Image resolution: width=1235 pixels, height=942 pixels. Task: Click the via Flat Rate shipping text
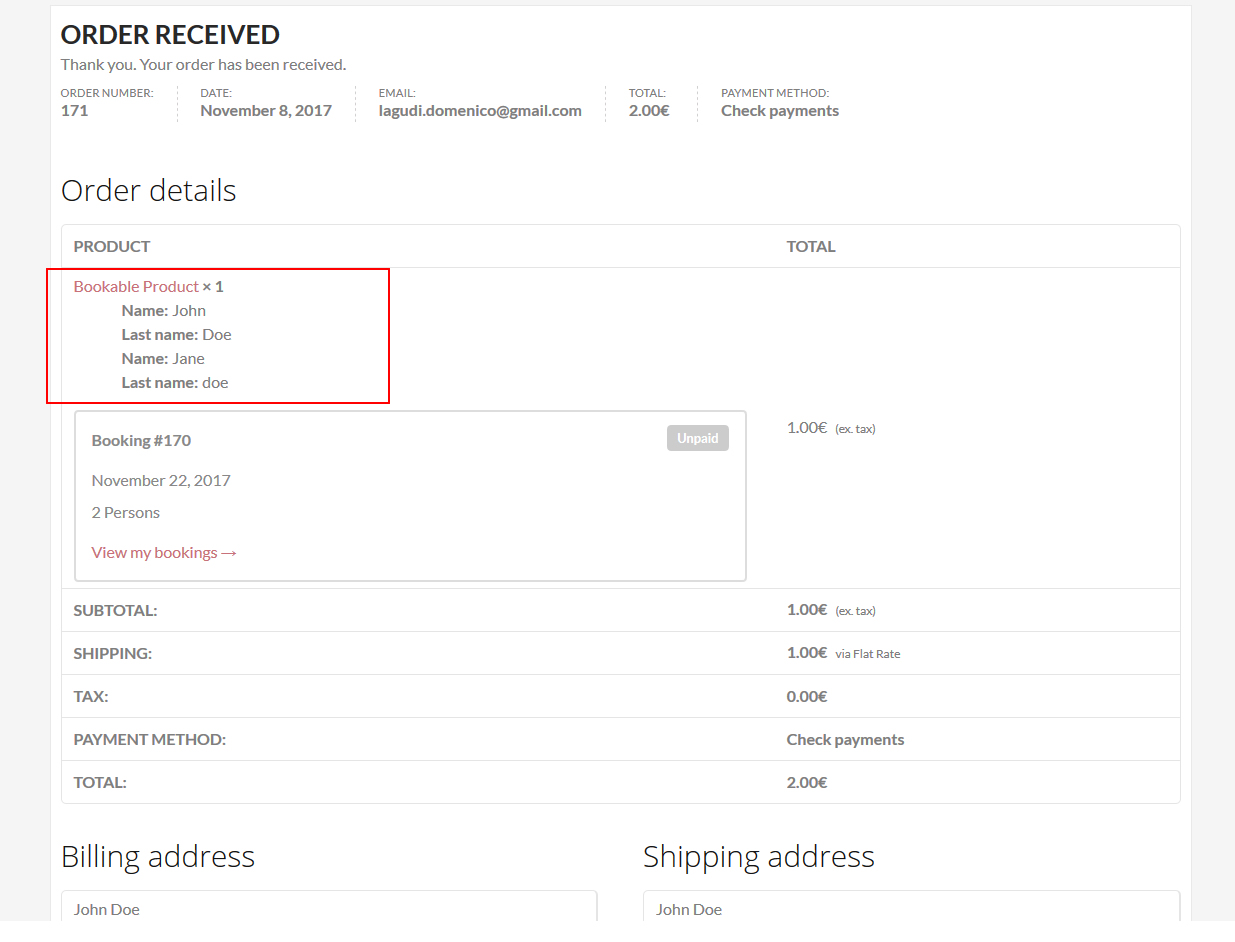coord(867,654)
